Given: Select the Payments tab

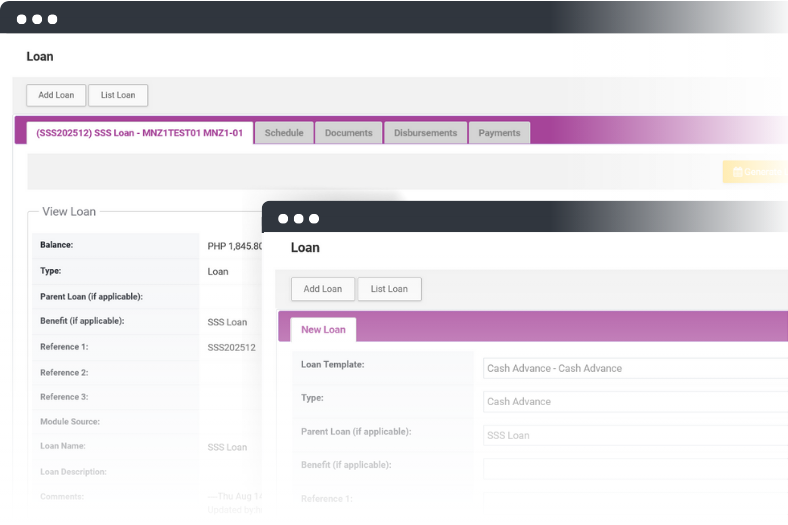Looking at the screenshot, I should point(499,133).
